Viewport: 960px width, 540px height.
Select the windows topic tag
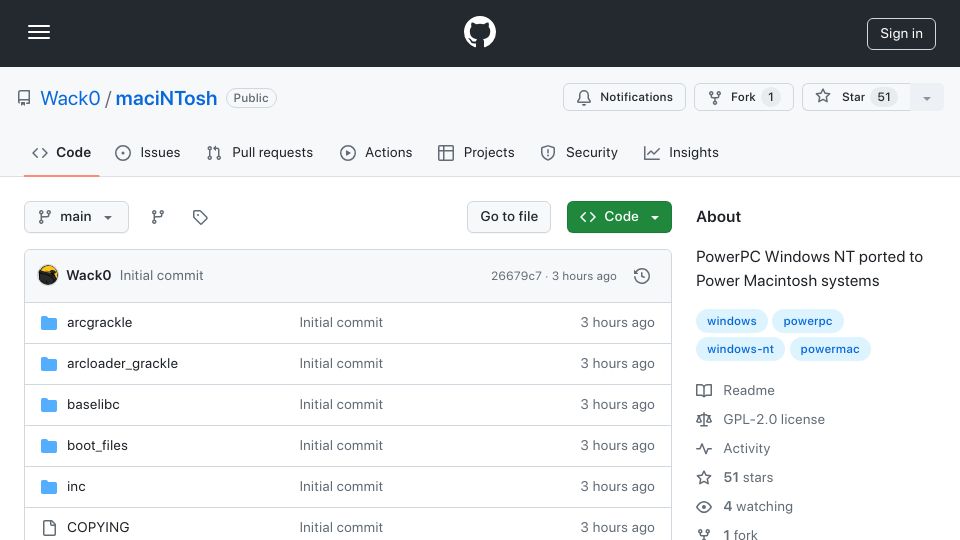point(732,321)
